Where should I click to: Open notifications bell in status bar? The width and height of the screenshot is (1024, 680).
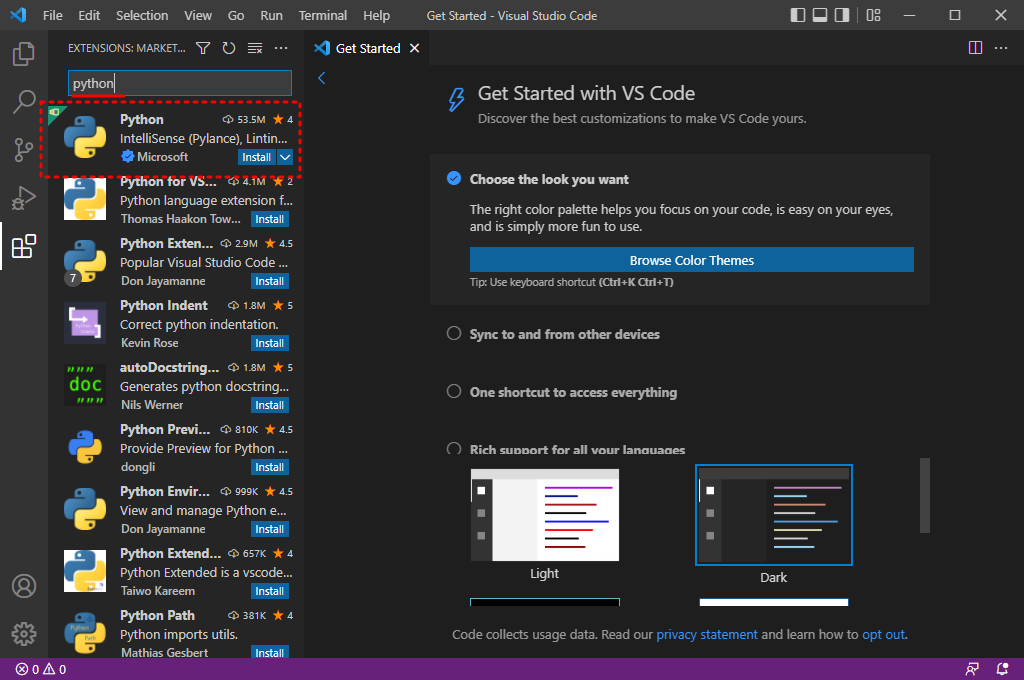(1002, 669)
